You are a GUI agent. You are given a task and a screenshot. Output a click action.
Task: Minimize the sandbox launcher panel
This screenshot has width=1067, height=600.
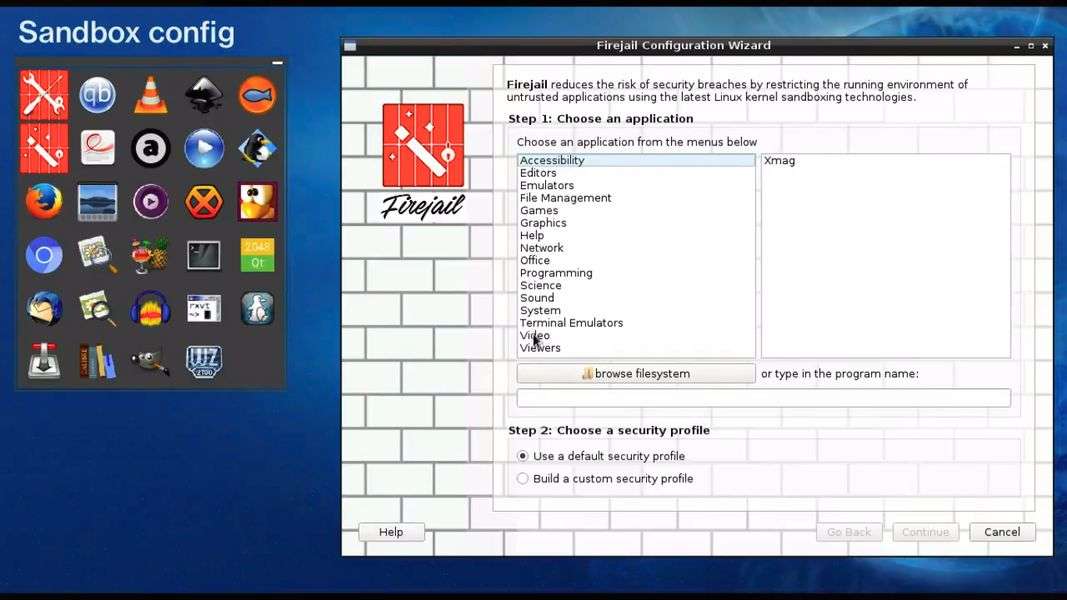(278, 63)
